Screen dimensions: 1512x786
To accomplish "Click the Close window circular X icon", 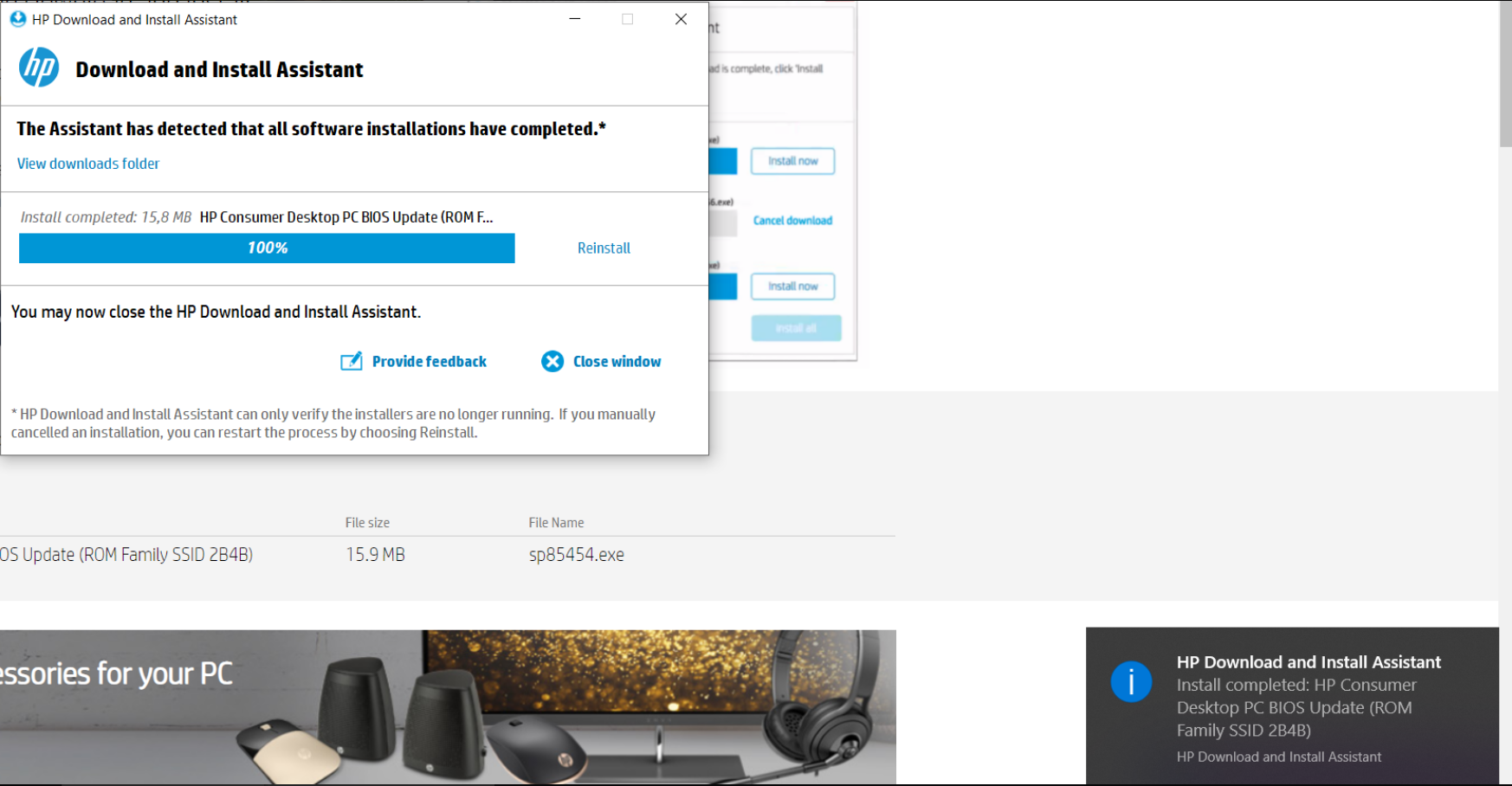I will pyautogui.click(x=552, y=361).
